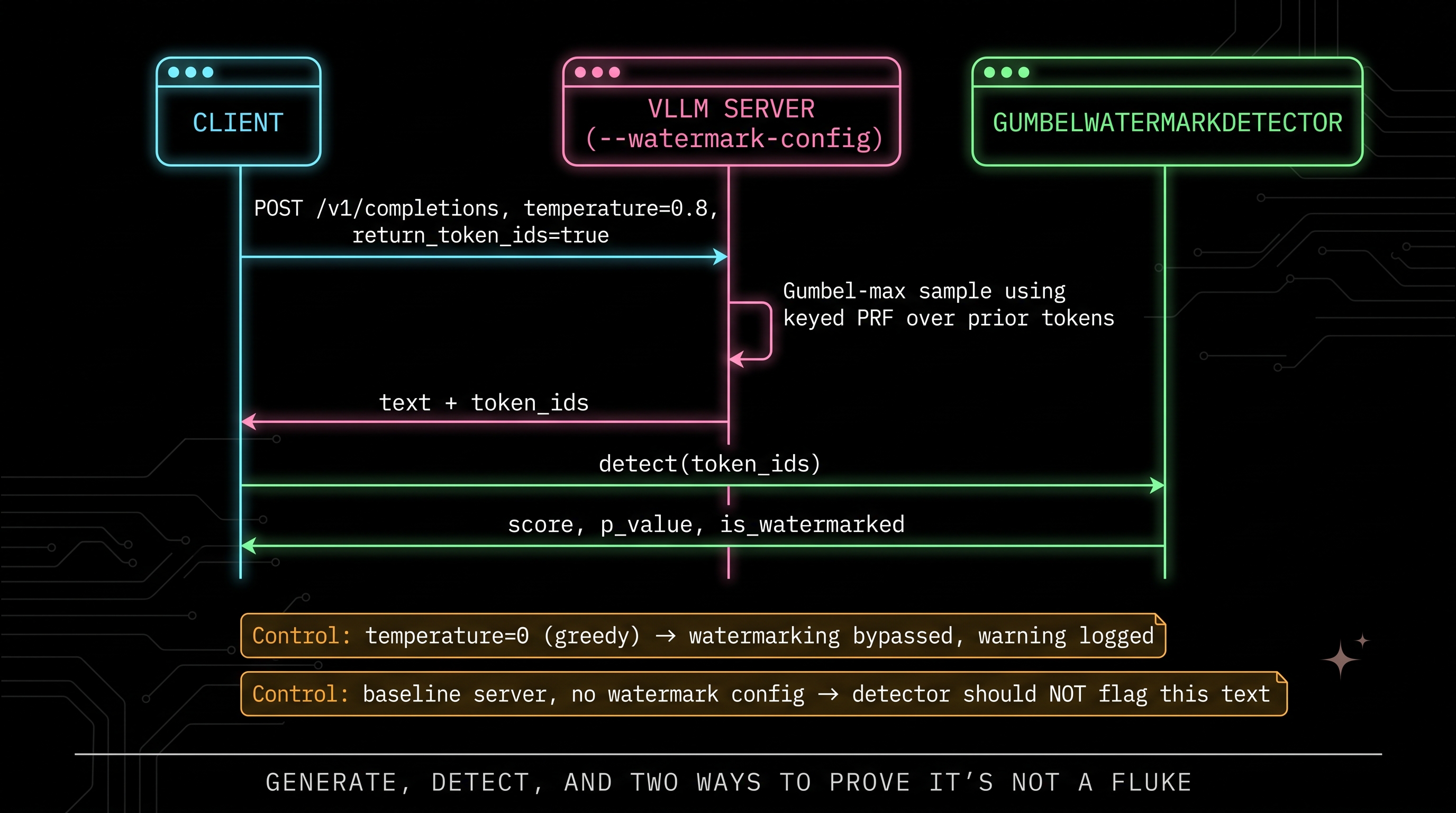Select the return_token_ids=true text

tap(480, 235)
